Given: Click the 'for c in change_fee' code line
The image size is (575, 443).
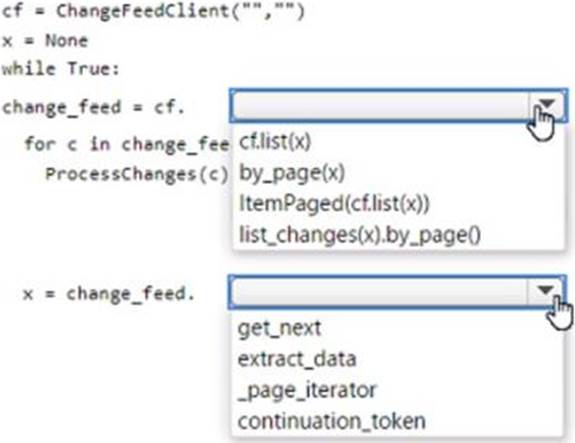Looking at the screenshot, I should pyautogui.click(x=127, y=144).
